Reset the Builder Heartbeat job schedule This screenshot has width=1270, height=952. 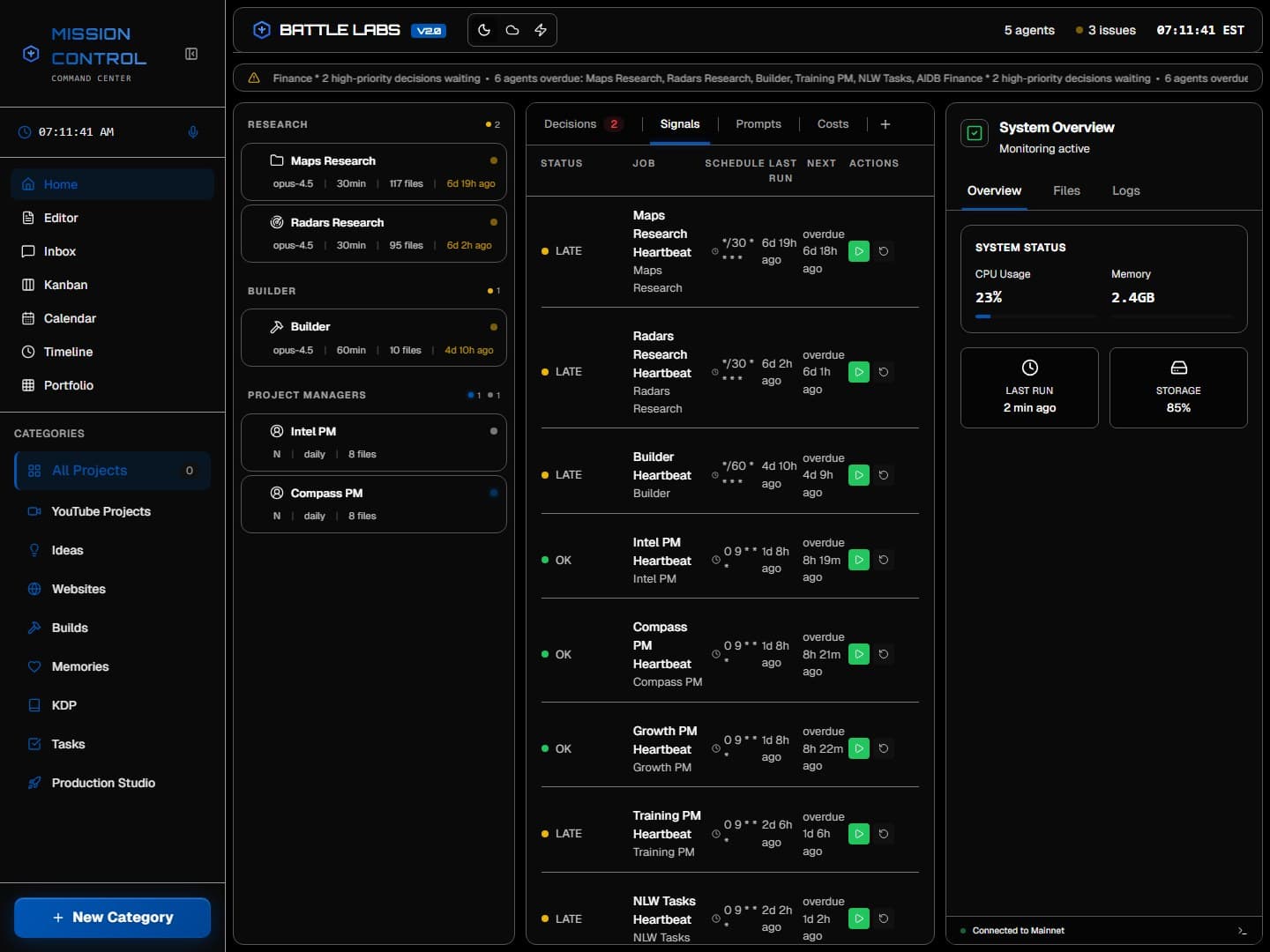tap(884, 475)
